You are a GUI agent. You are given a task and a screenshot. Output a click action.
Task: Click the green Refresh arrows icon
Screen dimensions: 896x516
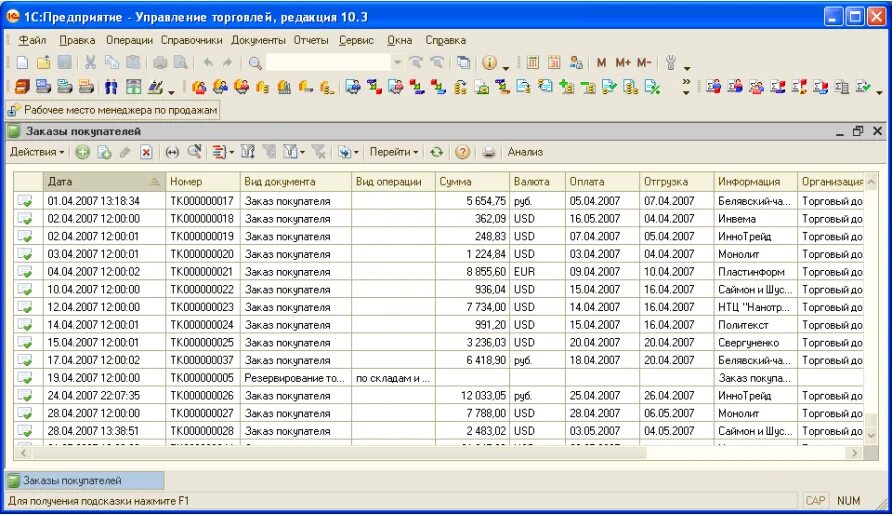pos(437,152)
